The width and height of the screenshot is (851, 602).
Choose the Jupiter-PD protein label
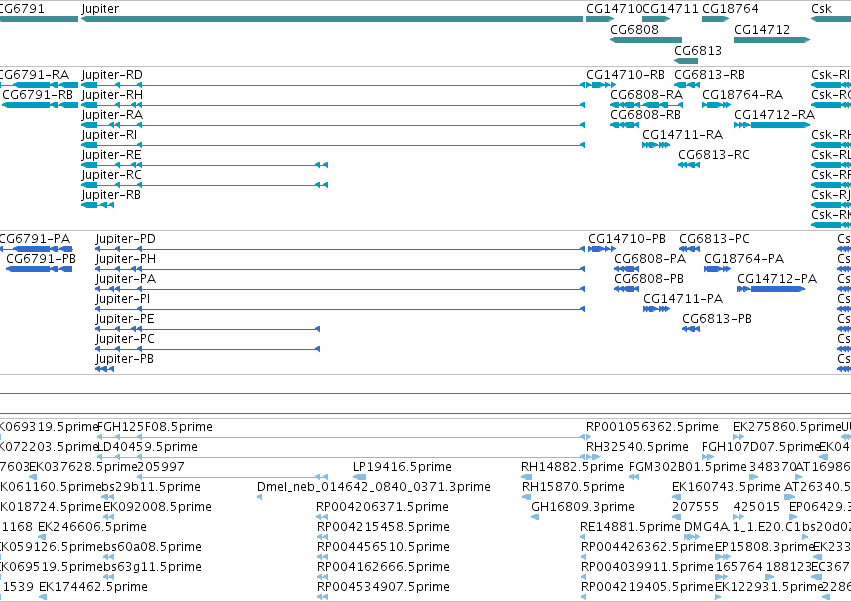pos(125,239)
